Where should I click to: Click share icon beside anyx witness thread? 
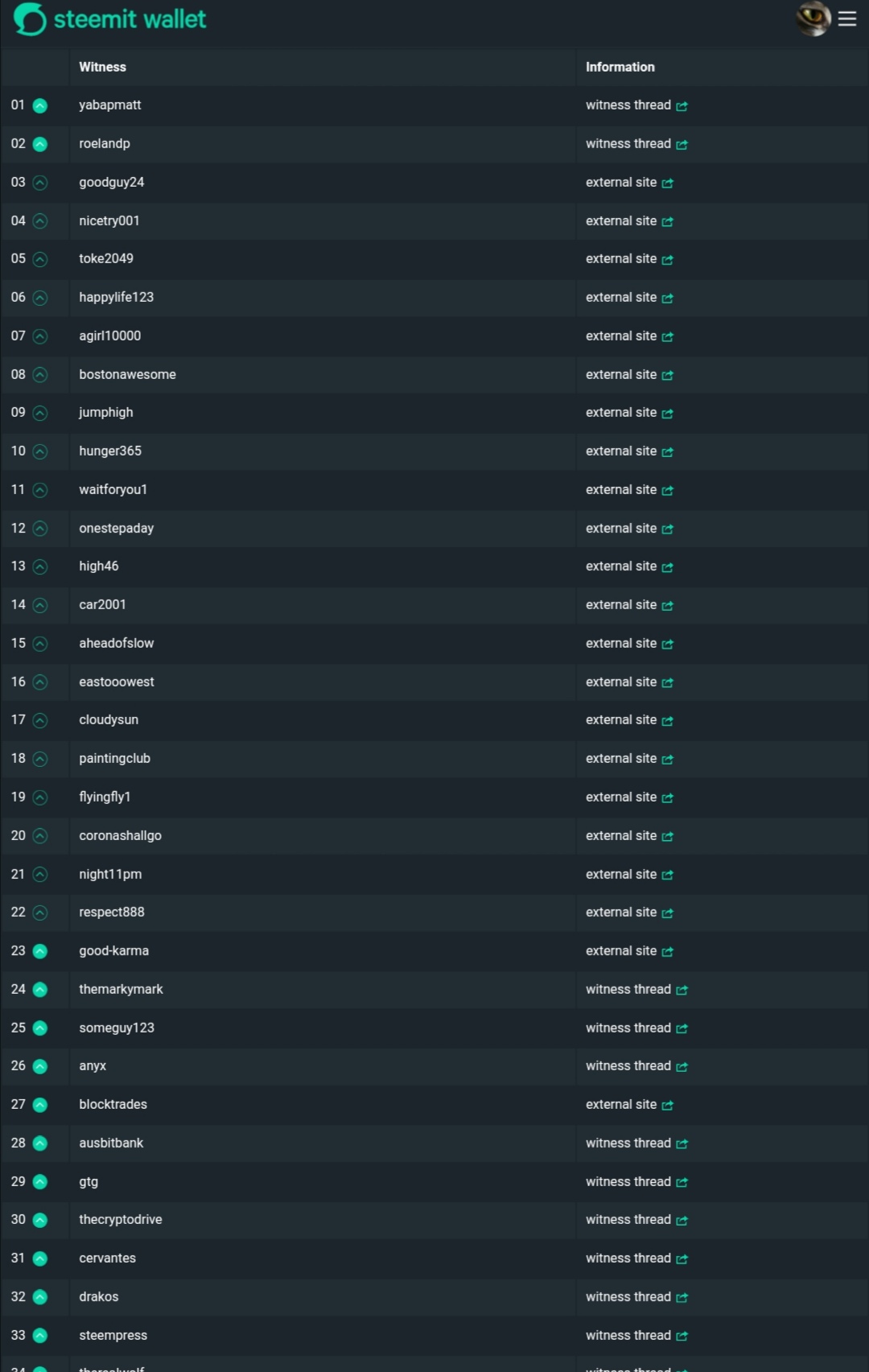pyautogui.click(x=682, y=1067)
